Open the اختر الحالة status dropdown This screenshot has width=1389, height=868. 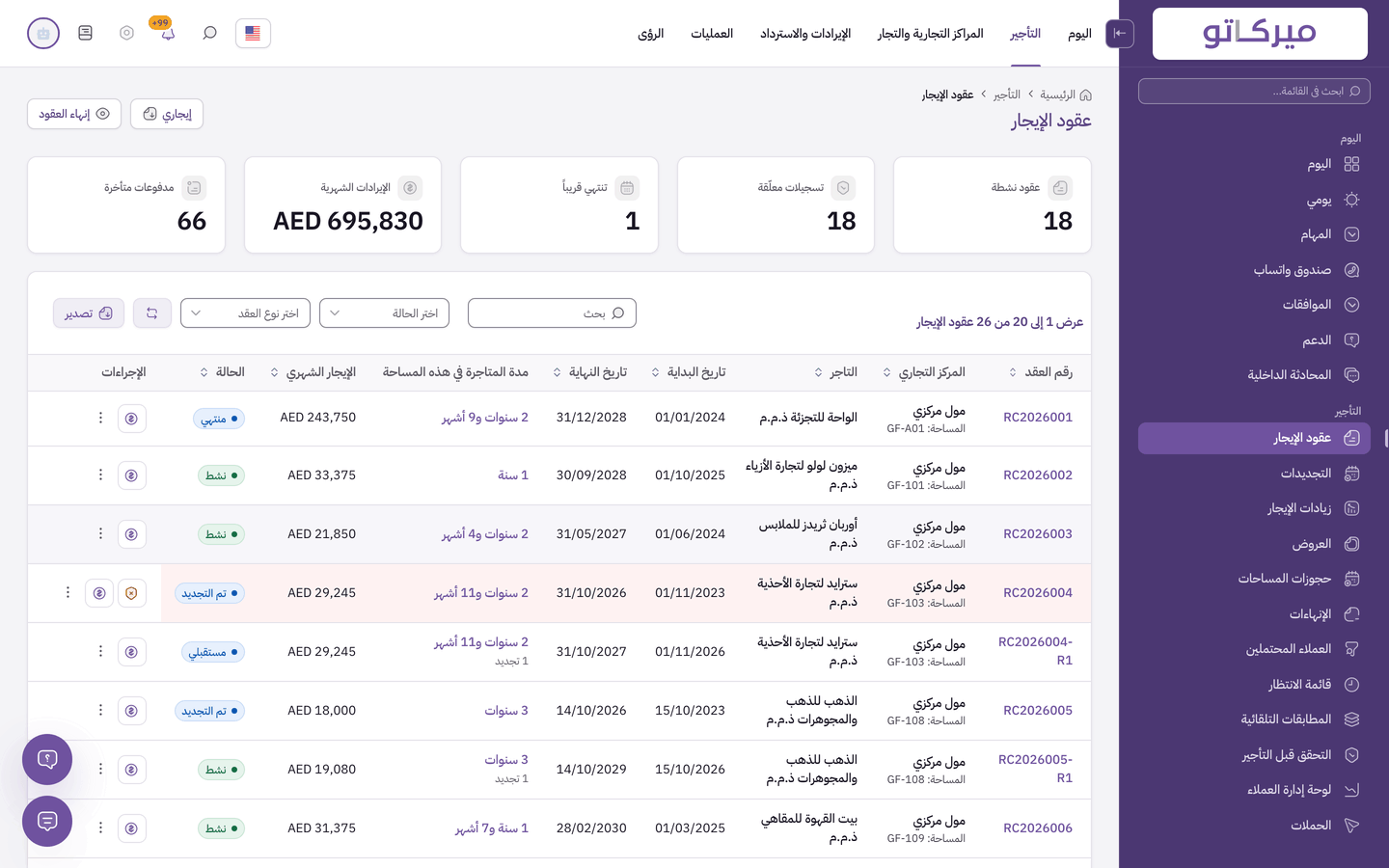click(x=384, y=313)
